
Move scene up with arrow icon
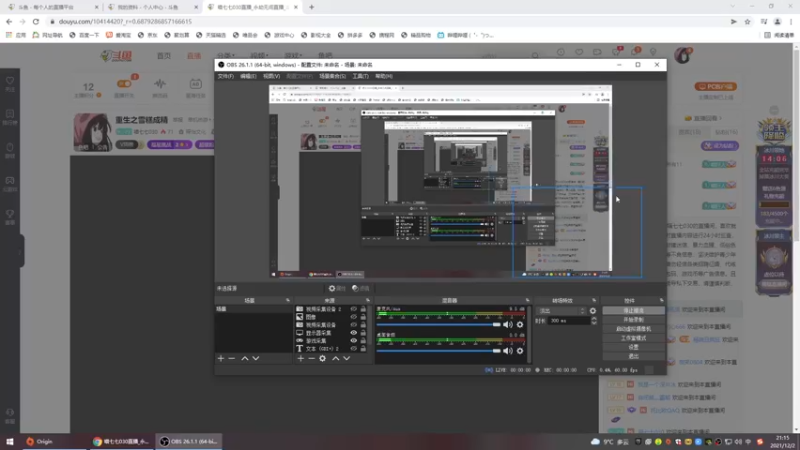pos(245,359)
